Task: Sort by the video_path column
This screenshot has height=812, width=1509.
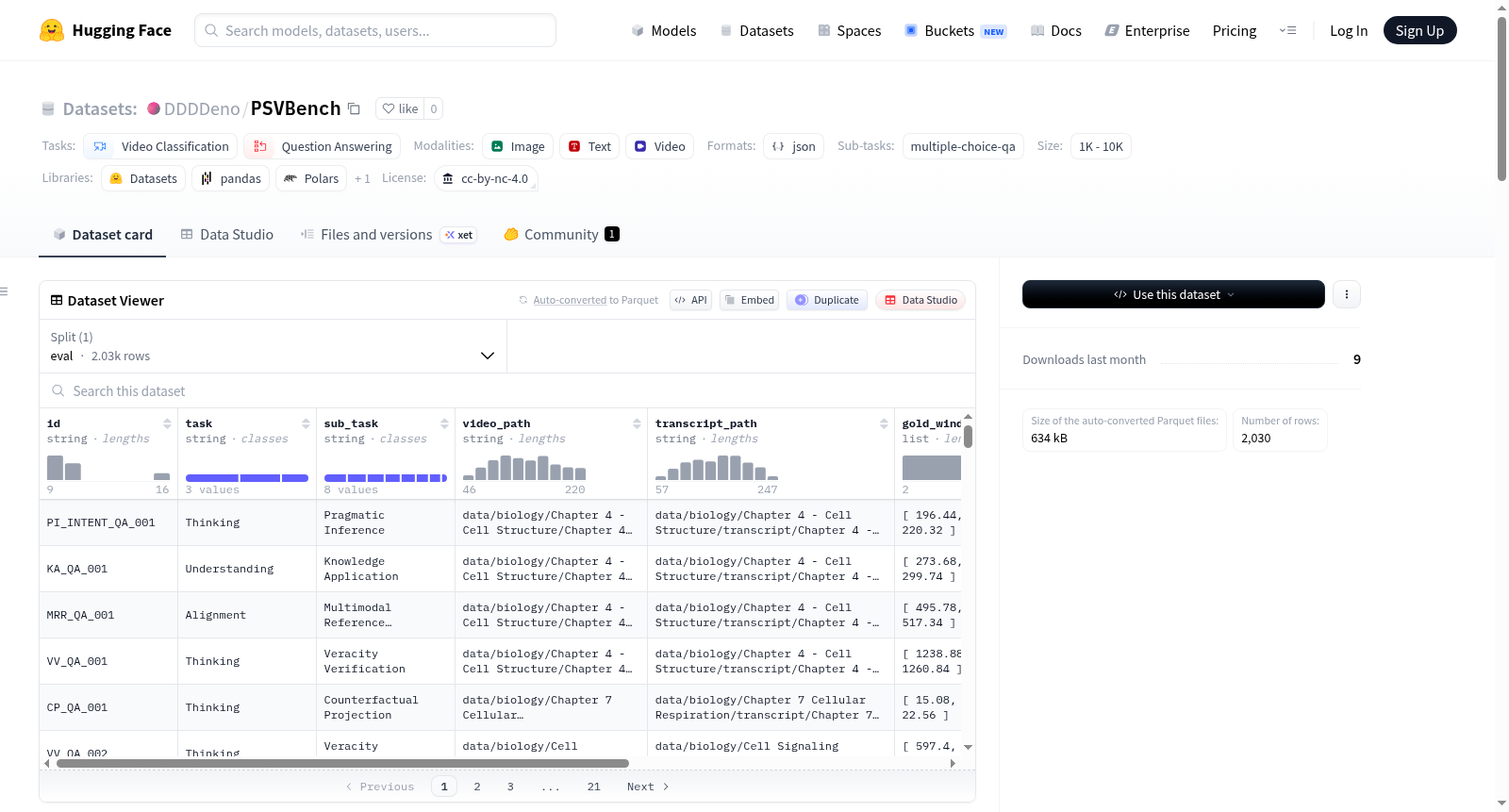Action: coord(637,423)
